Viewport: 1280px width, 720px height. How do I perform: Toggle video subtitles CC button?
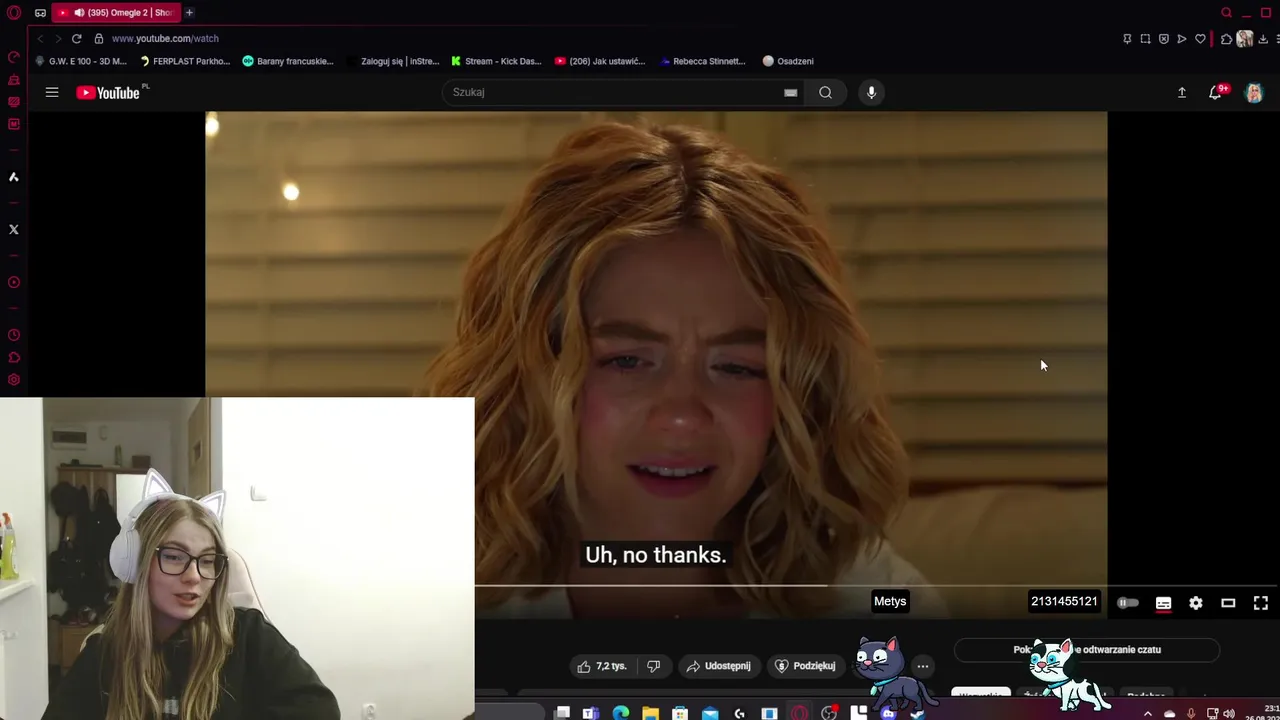pyautogui.click(x=1163, y=603)
